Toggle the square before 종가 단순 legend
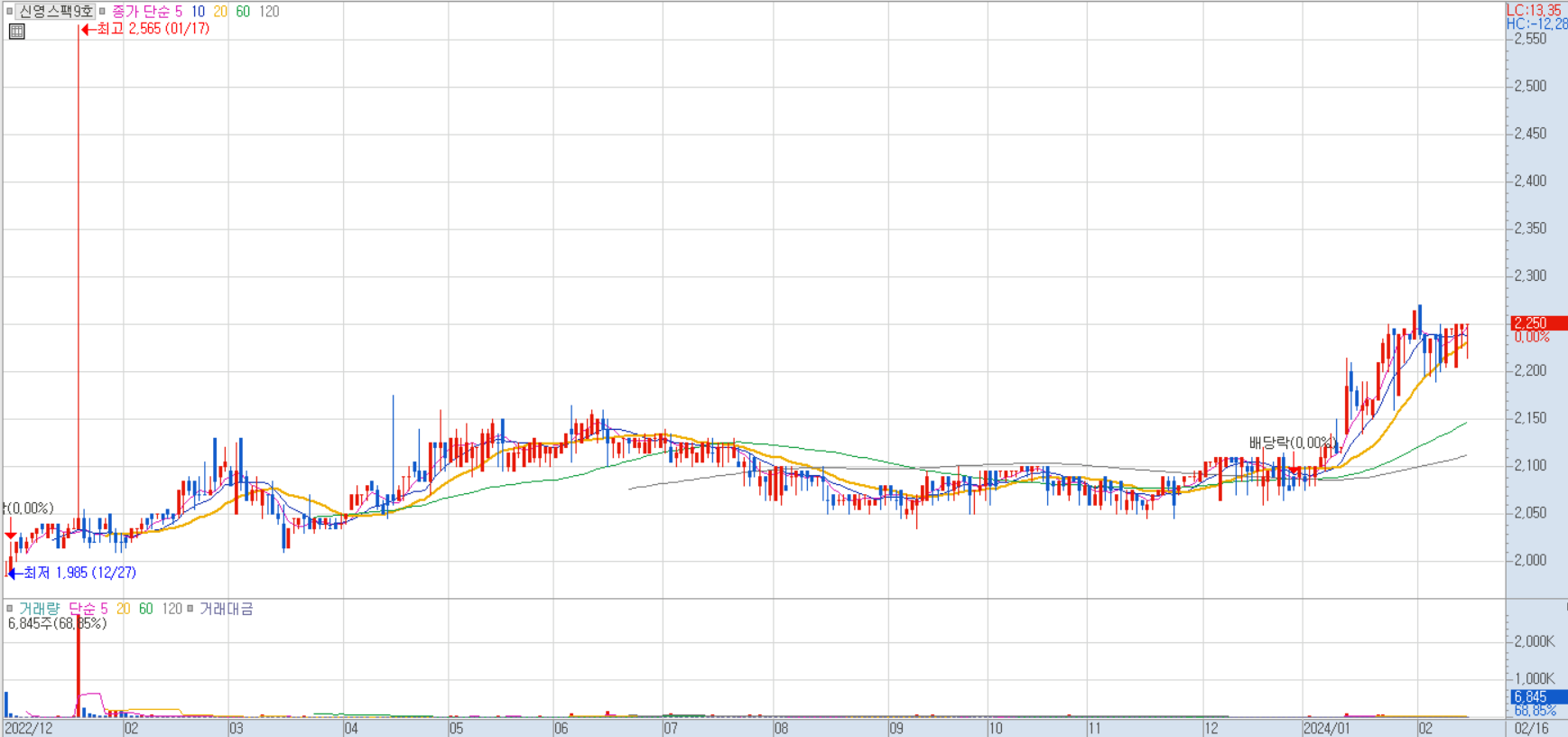The width and height of the screenshot is (1568, 737). point(102,12)
